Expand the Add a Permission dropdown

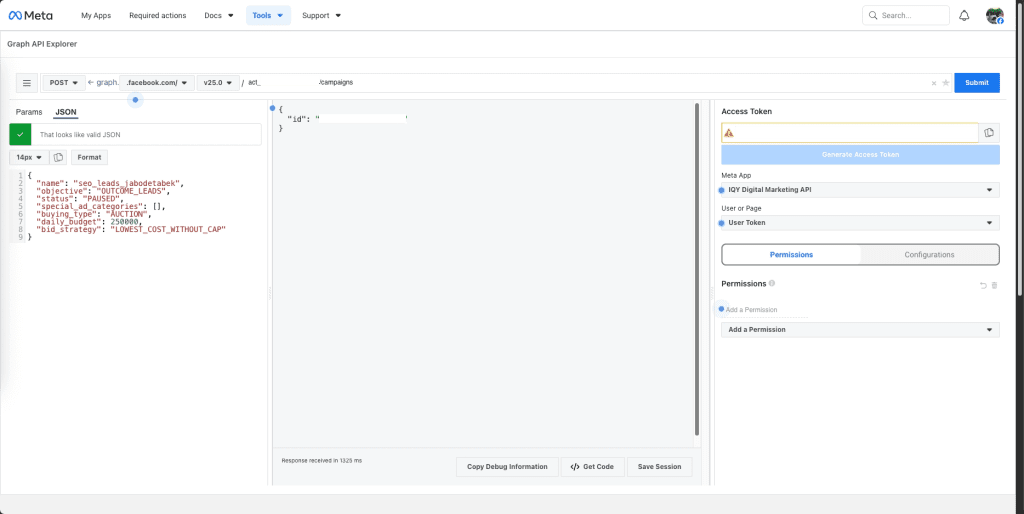click(860, 330)
